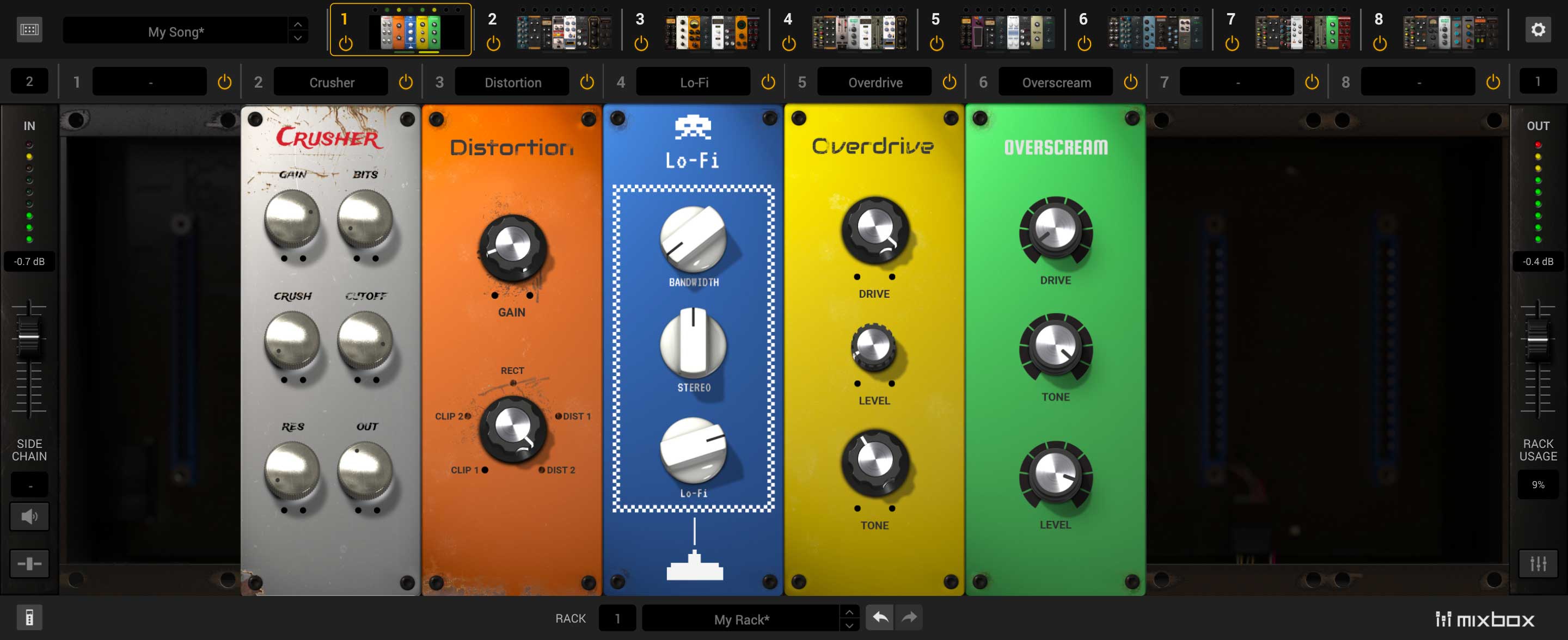Open the mixer sliders icon bottom right

pyautogui.click(x=1538, y=563)
